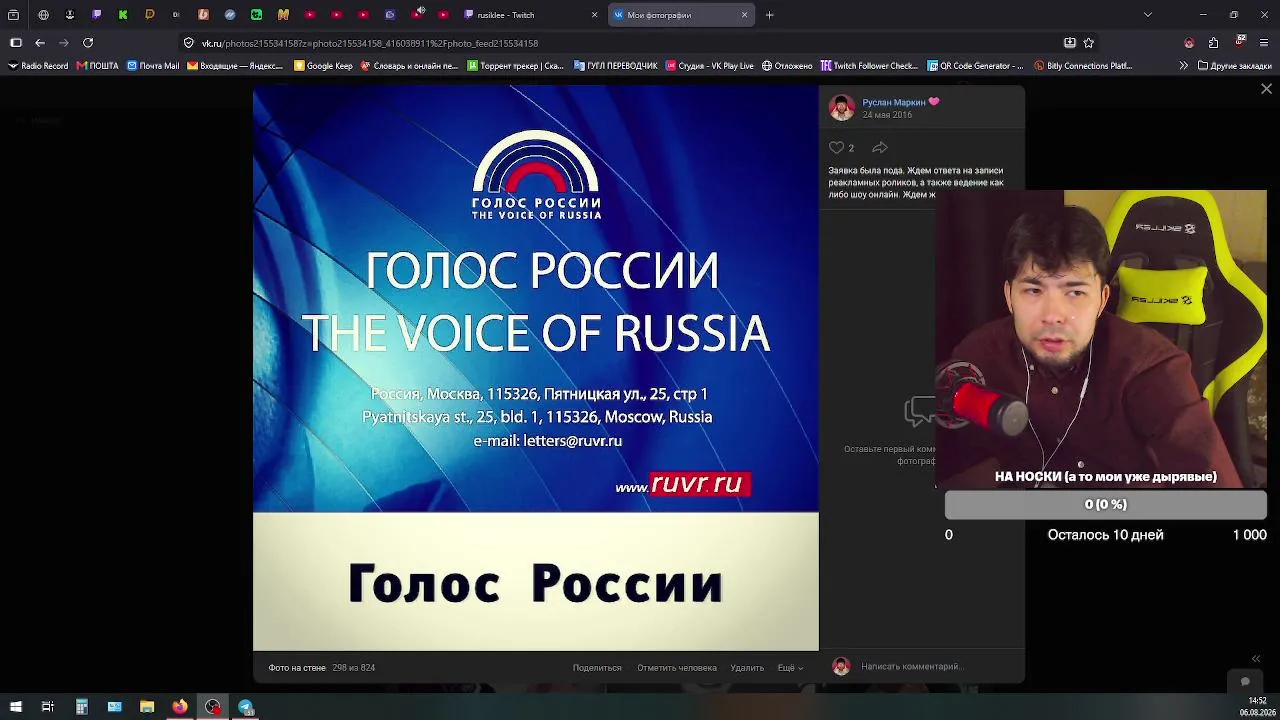
Task: Open Windows Task View
Action: (47, 707)
